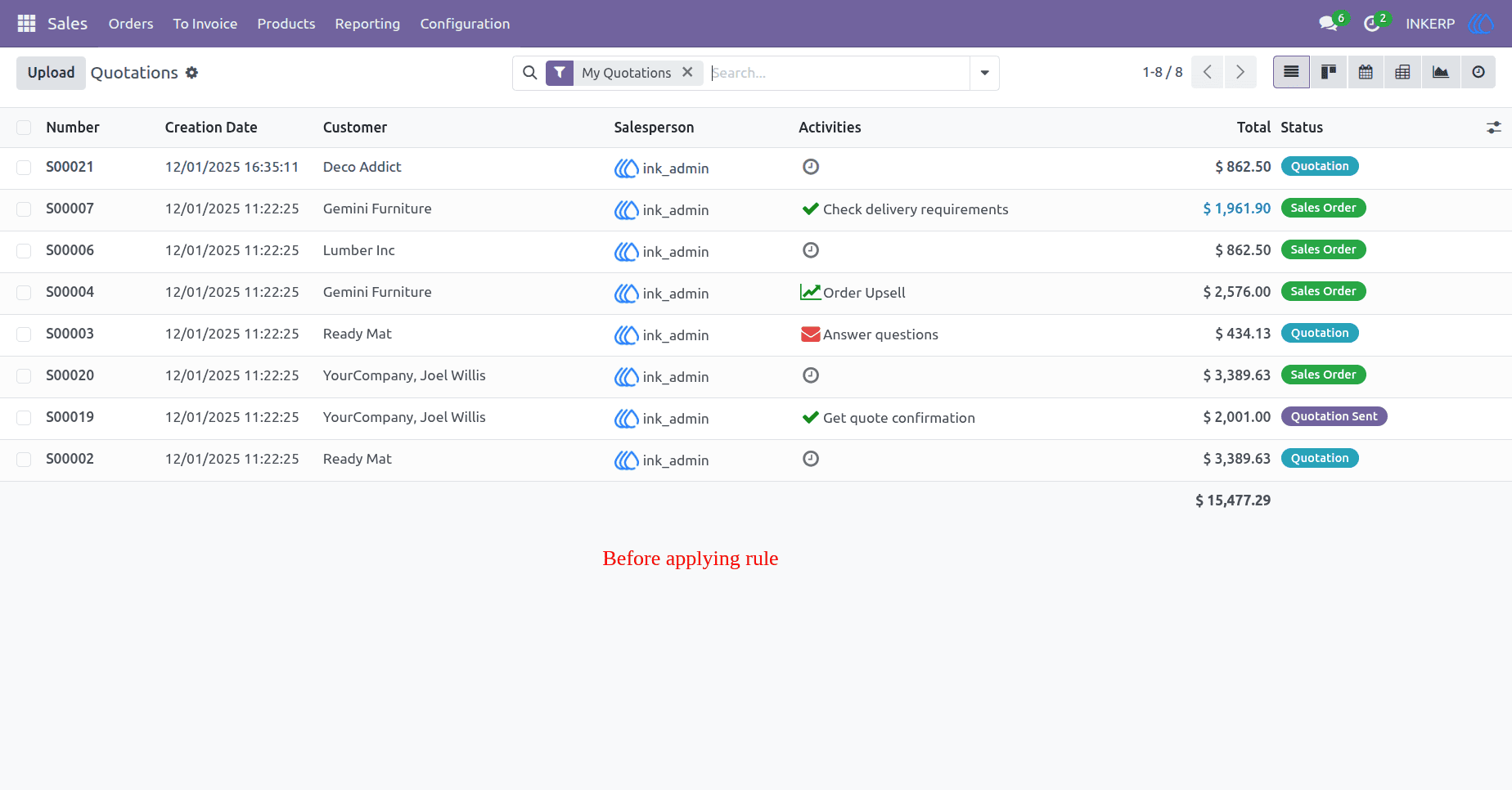The image size is (1512, 790).
Task: Open optional columns adjust settings
Action: coord(1494,128)
